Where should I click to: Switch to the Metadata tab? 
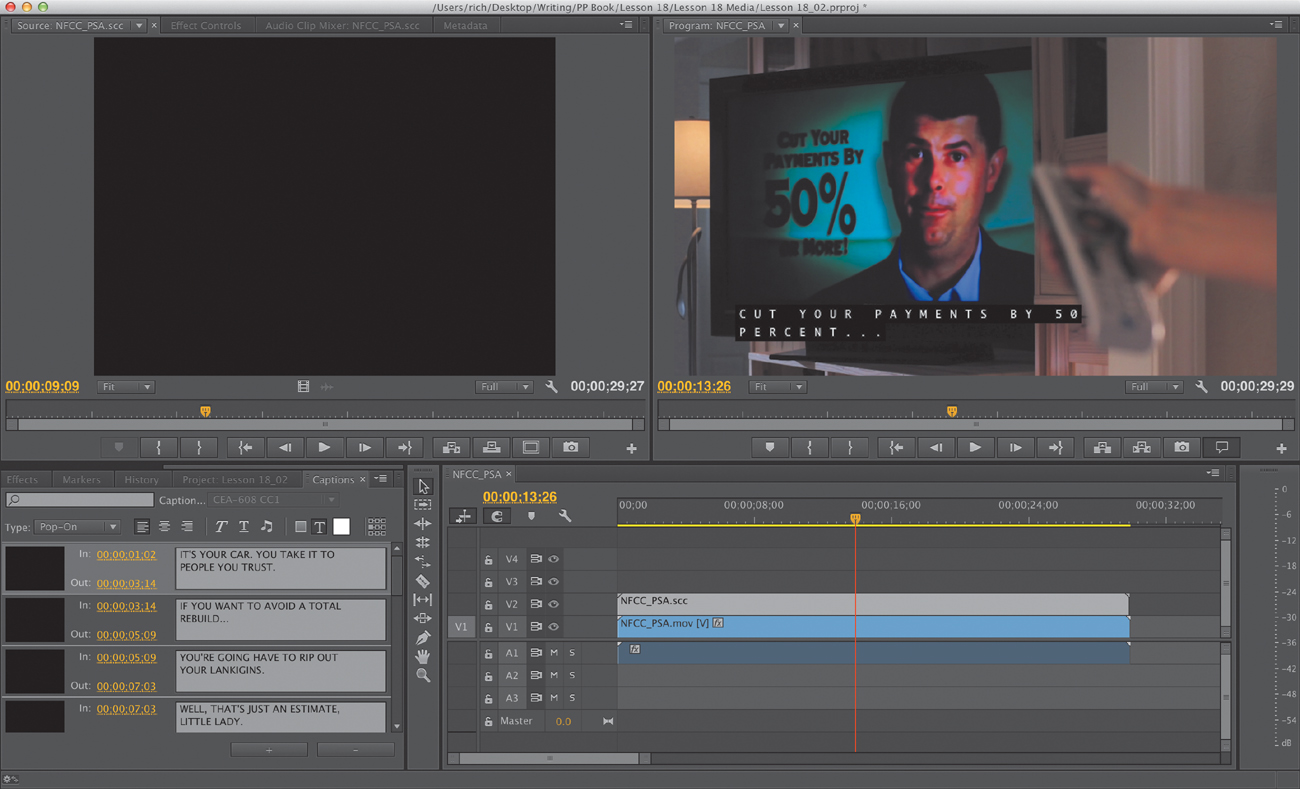465,26
